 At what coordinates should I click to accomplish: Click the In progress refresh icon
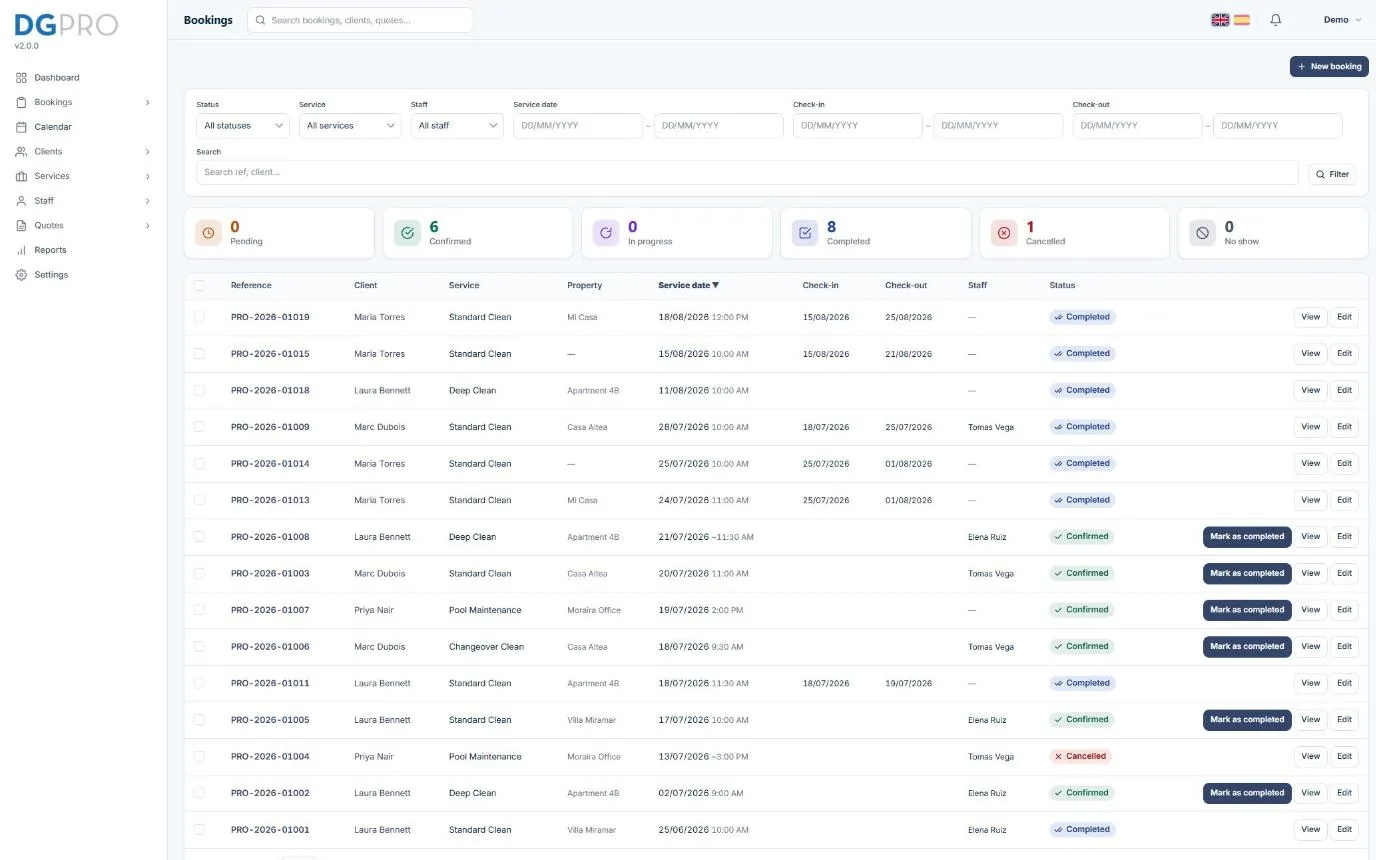pyautogui.click(x=606, y=233)
